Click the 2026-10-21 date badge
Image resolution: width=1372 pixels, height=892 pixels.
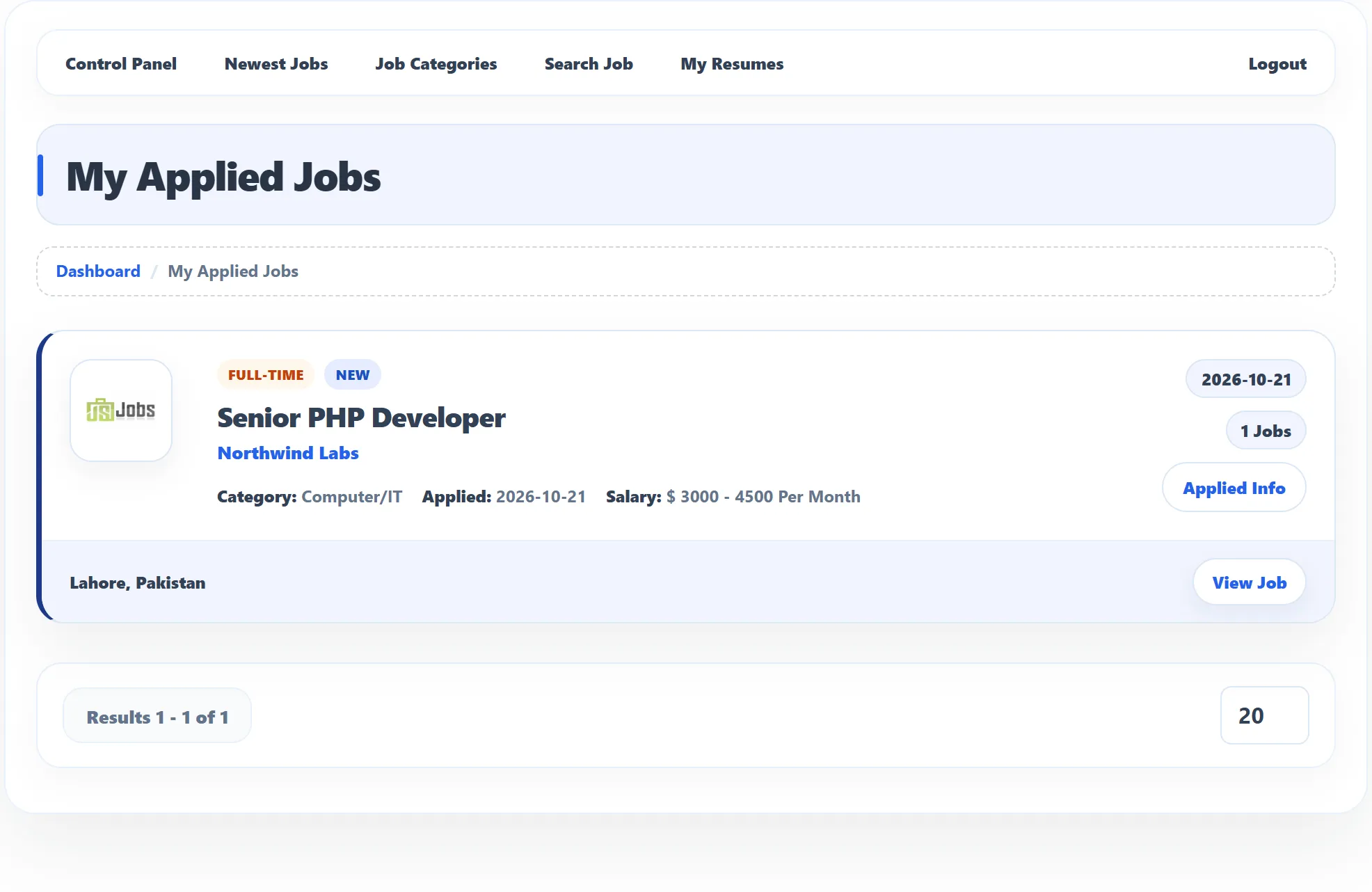[x=1246, y=379]
